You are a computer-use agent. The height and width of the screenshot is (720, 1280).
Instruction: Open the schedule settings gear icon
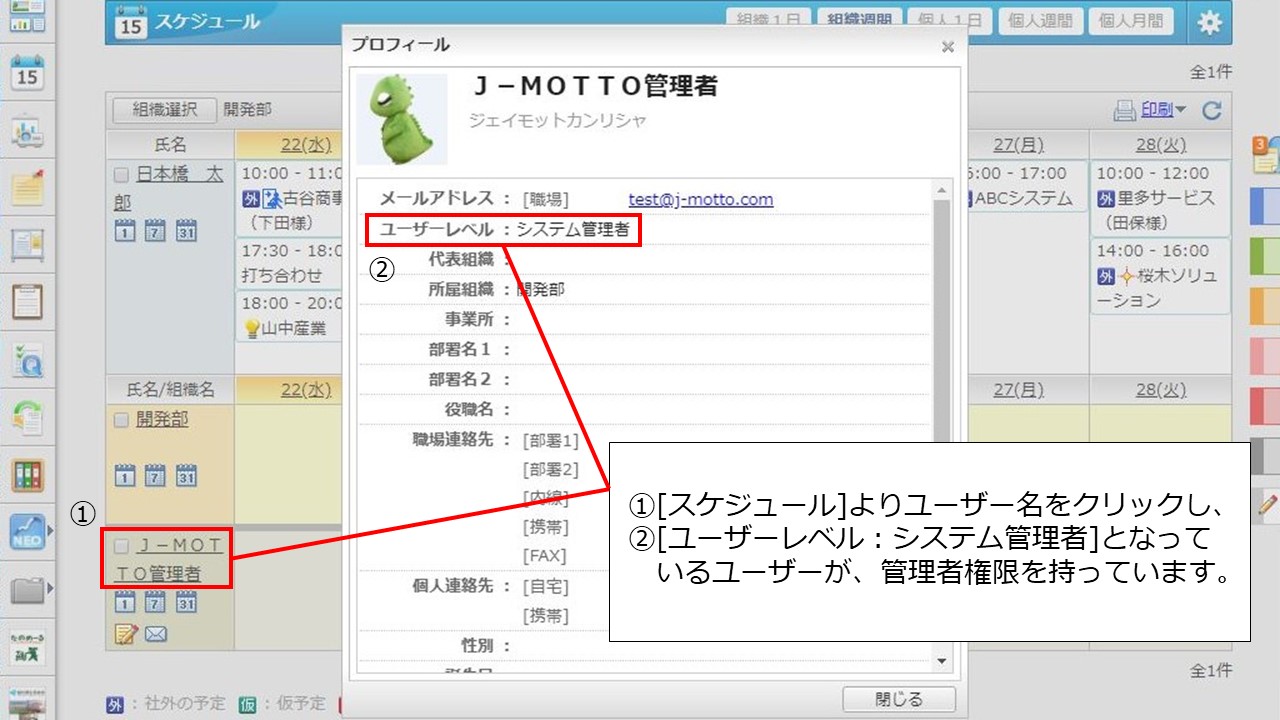click(1210, 23)
